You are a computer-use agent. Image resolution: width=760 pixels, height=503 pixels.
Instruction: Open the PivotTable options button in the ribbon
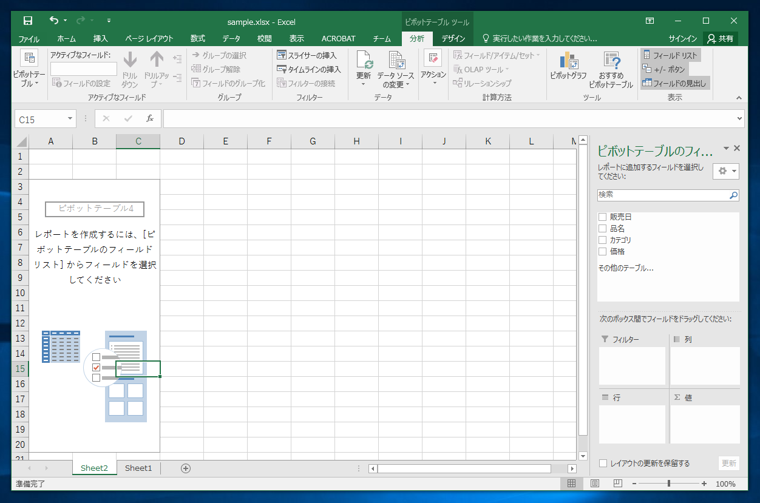[x=29, y=69]
